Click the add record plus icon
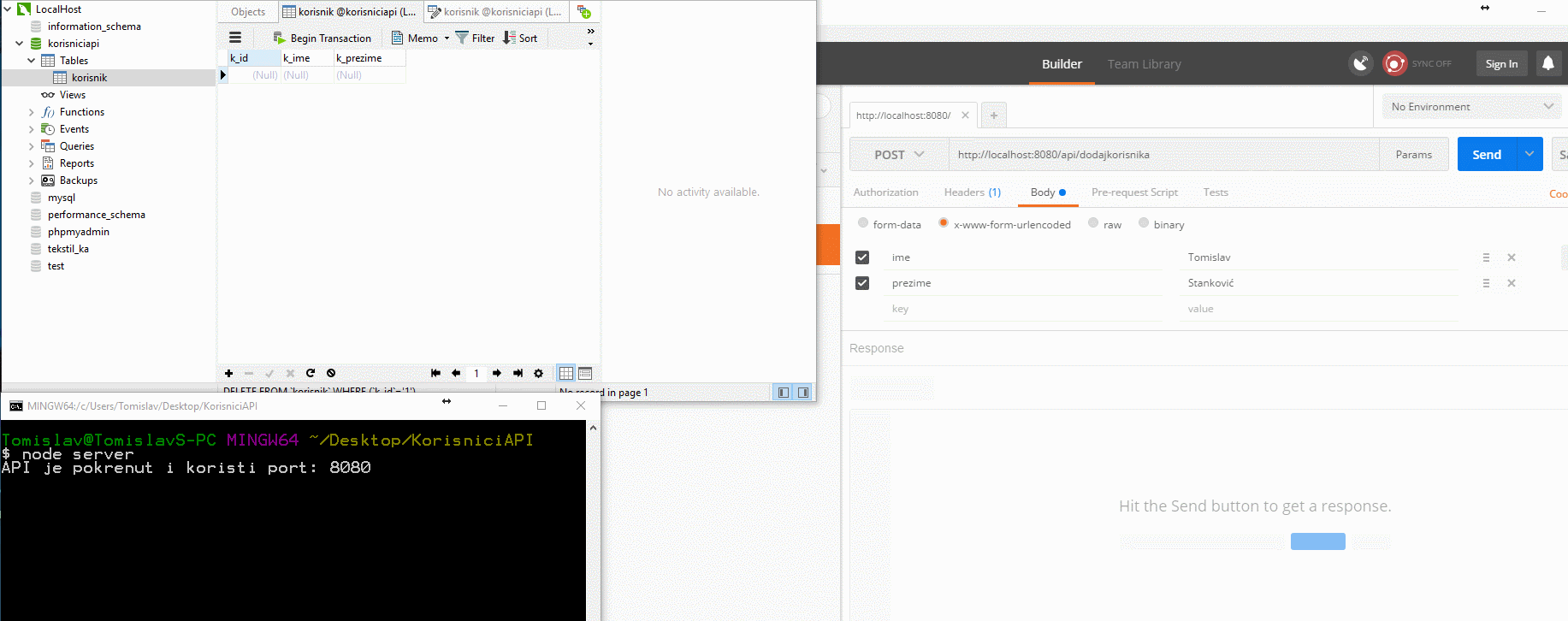 point(228,373)
